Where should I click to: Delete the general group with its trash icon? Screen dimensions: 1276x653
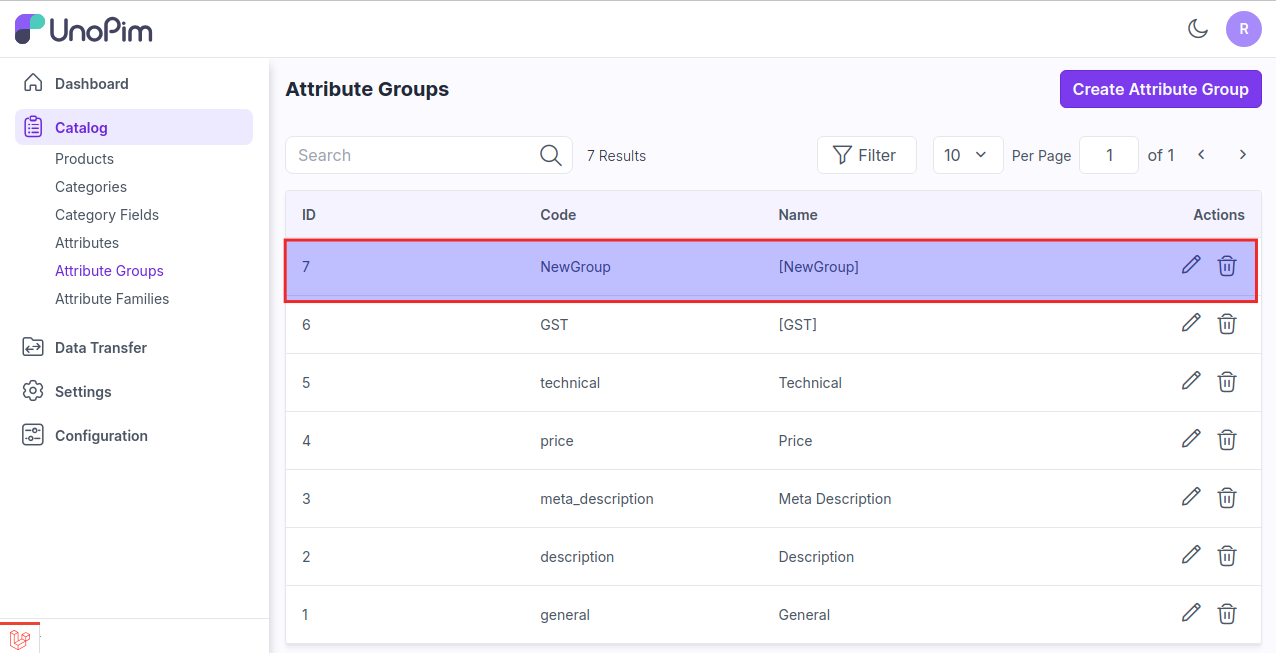(x=1227, y=613)
